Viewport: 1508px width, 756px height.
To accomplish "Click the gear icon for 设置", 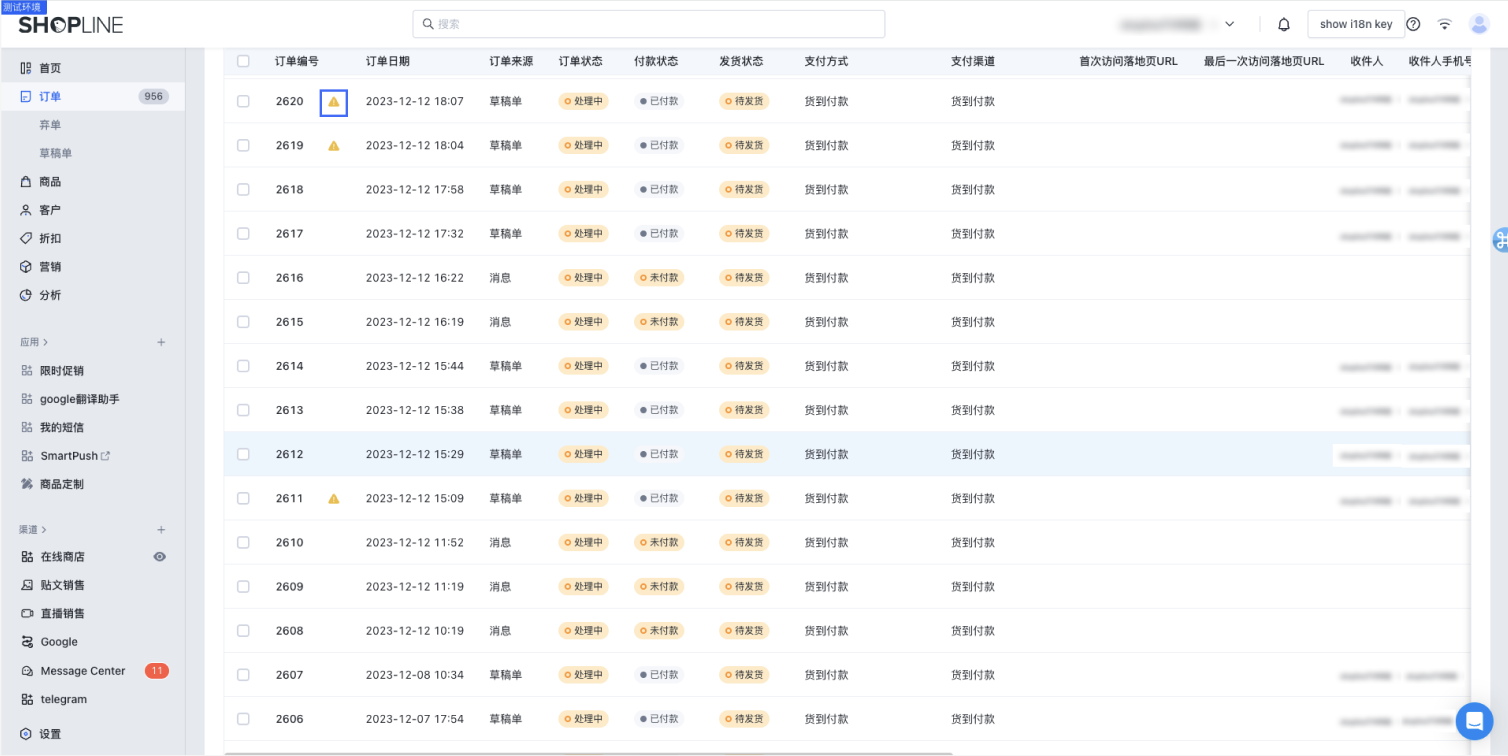I will [x=26, y=734].
